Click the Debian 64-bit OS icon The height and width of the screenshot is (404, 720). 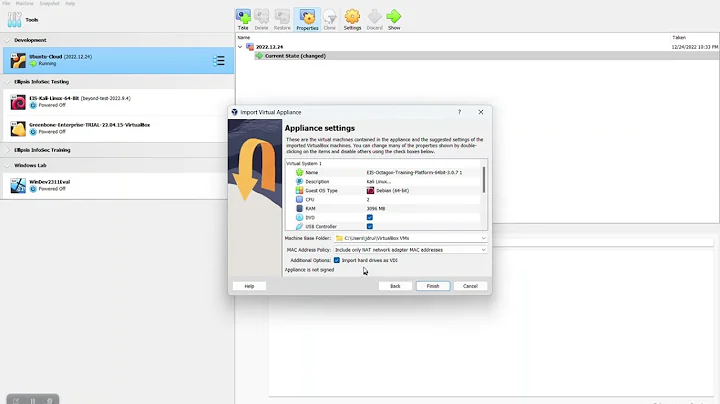(x=370, y=190)
